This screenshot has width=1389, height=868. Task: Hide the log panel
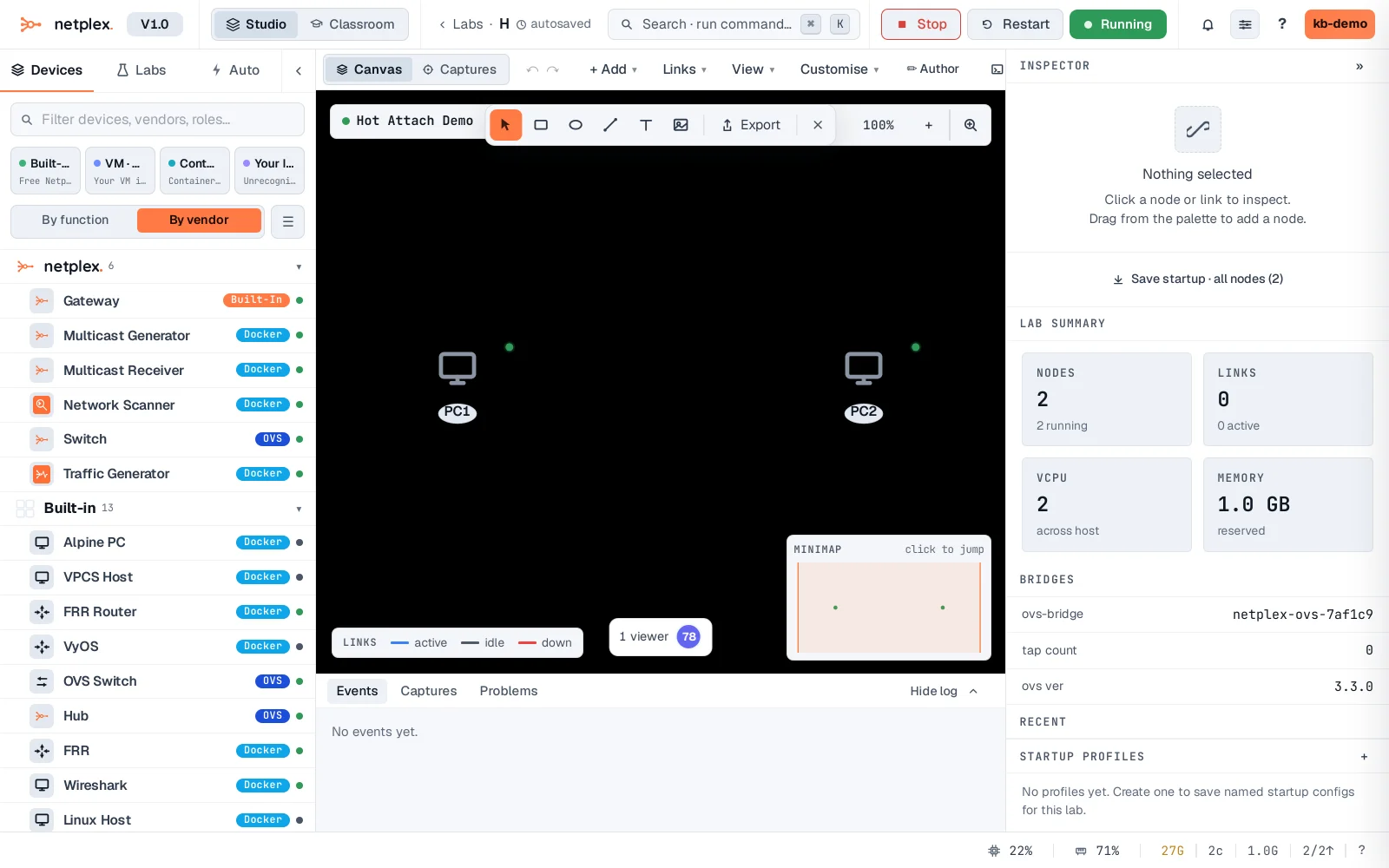[x=944, y=692]
